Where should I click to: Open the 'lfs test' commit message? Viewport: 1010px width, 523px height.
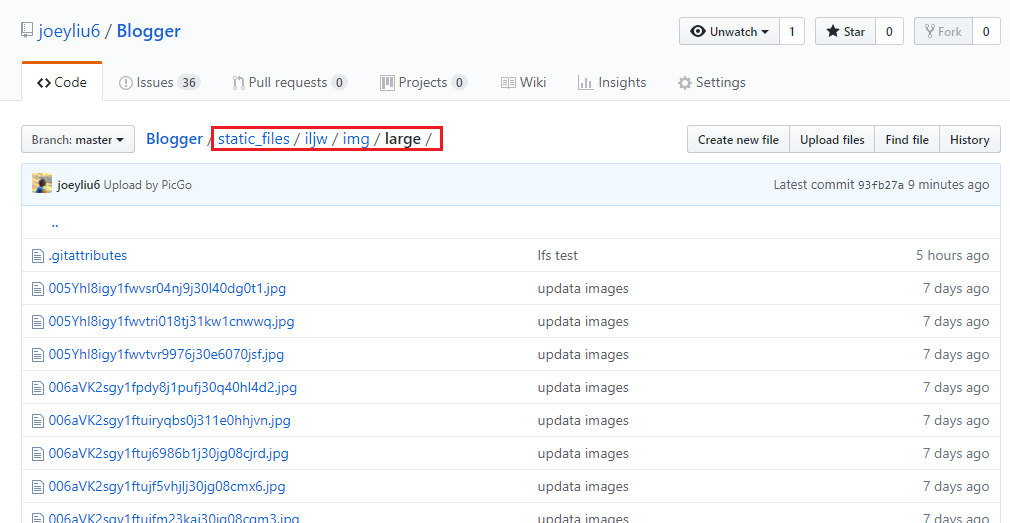pos(558,255)
